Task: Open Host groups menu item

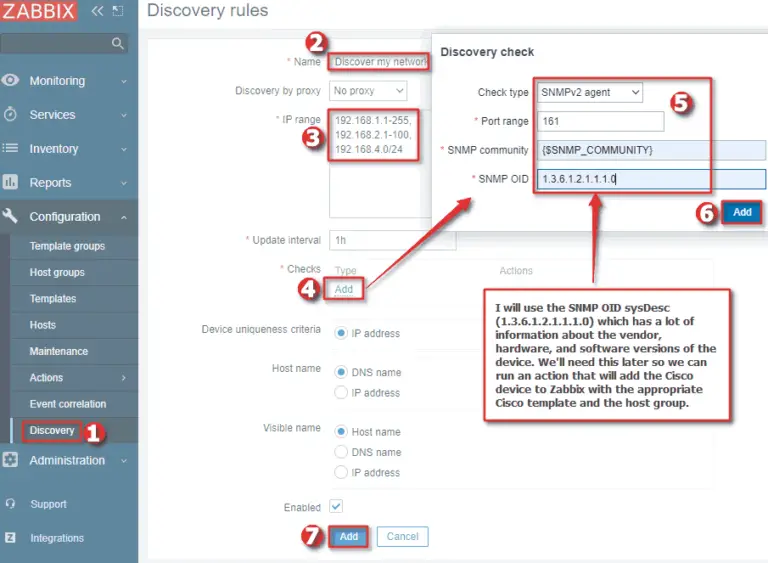Action: coord(57,272)
